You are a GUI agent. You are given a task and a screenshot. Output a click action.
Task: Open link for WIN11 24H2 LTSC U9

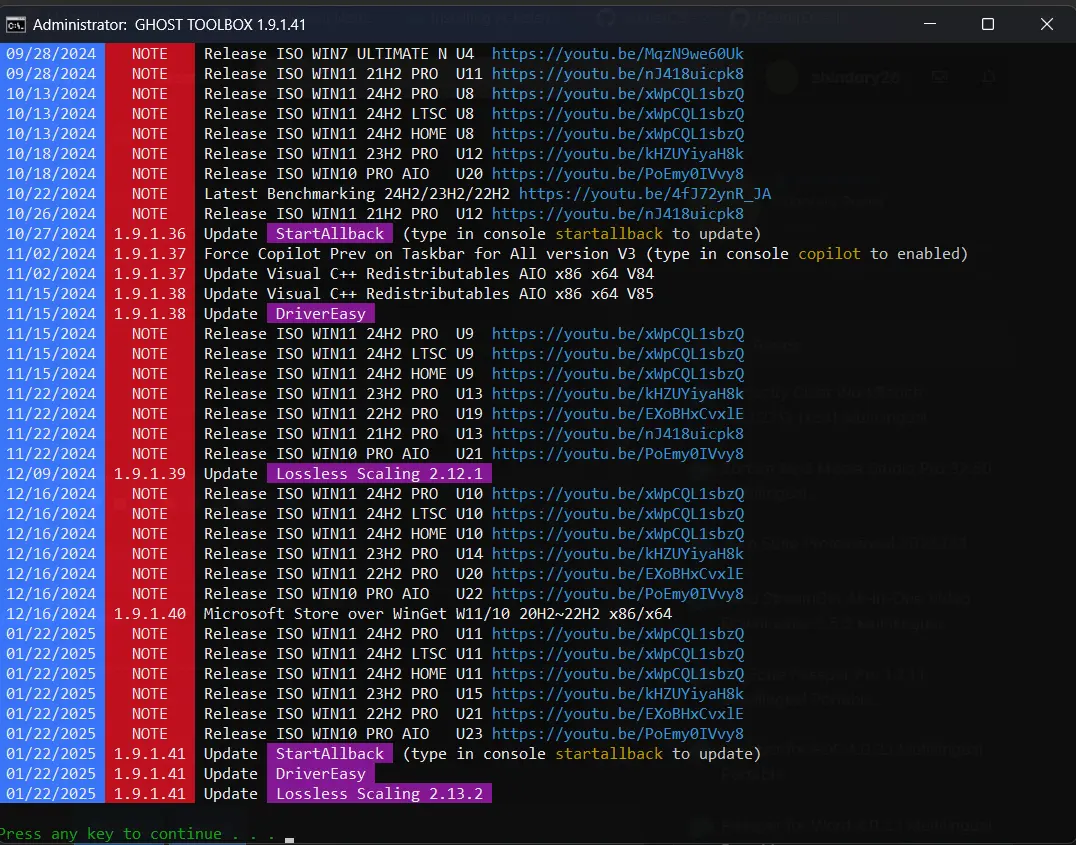(x=618, y=354)
